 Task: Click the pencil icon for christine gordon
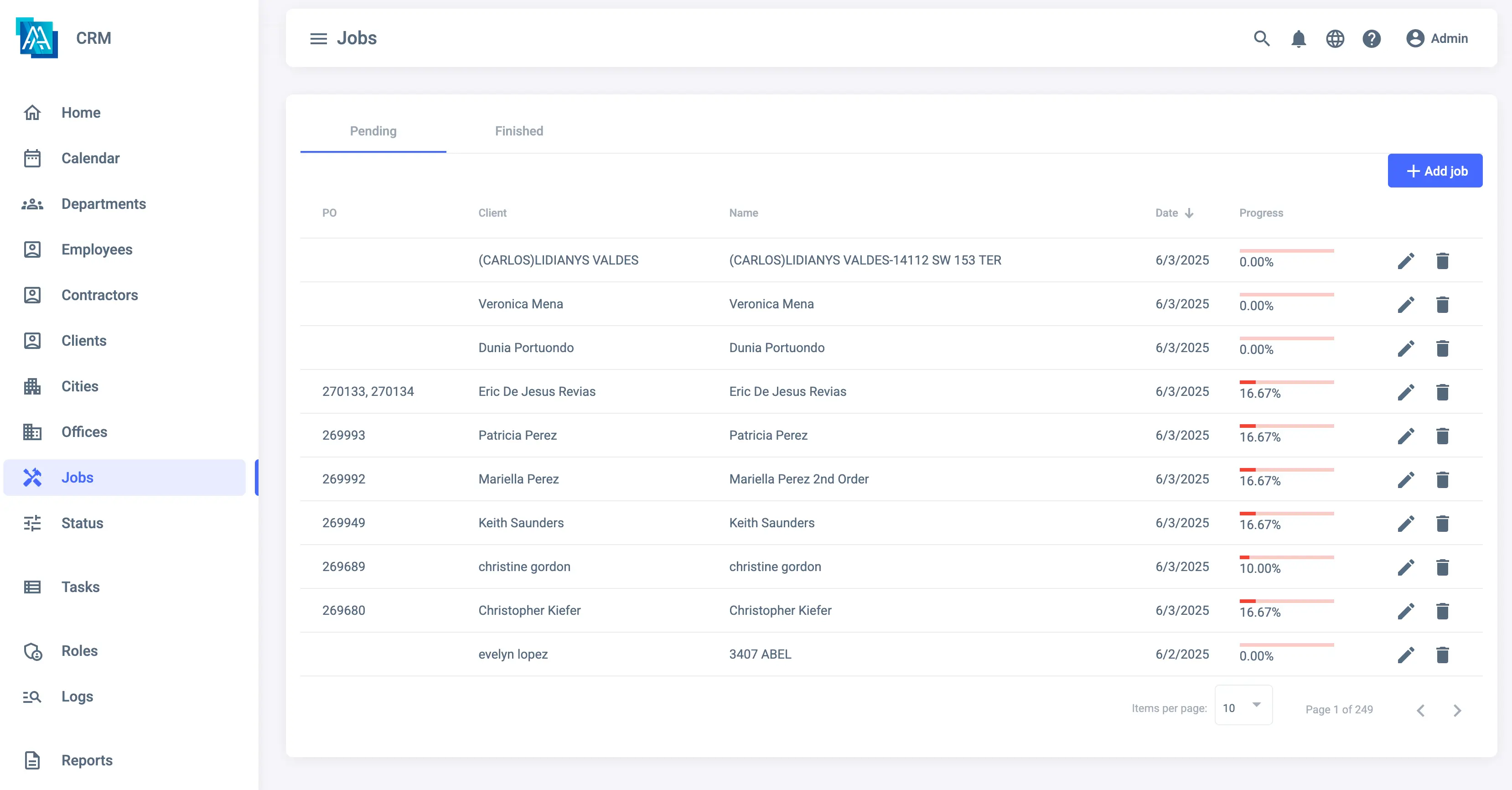[x=1406, y=567]
